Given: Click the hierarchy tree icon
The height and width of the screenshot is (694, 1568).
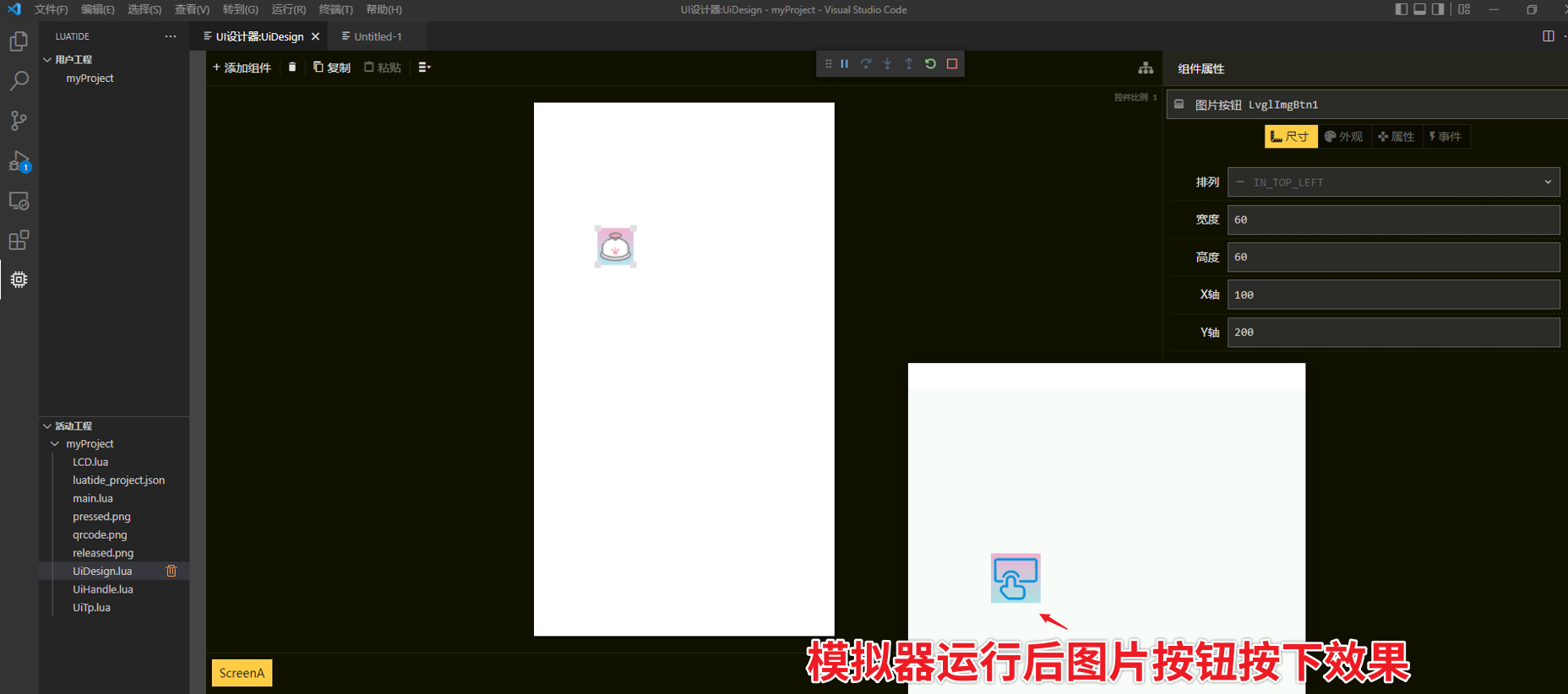Looking at the screenshot, I should pos(1146,68).
